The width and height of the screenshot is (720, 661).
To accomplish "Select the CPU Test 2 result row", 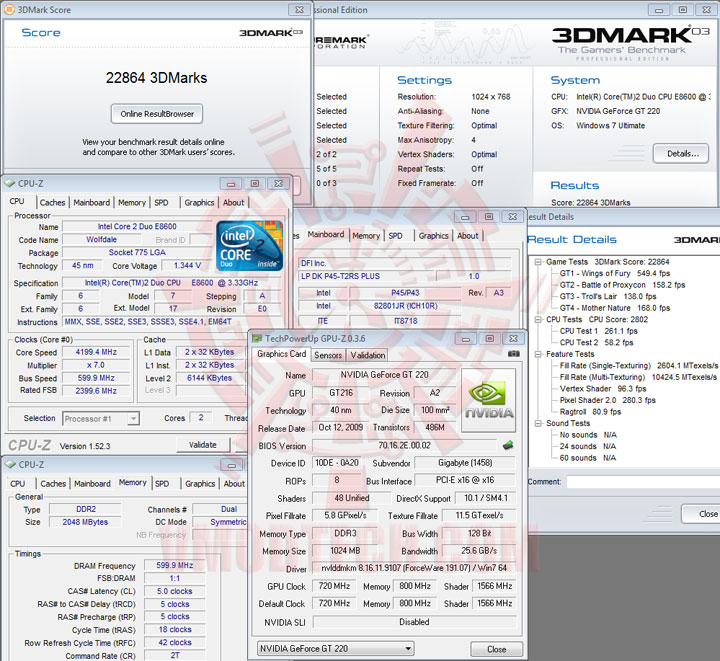I will tap(596, 342).
